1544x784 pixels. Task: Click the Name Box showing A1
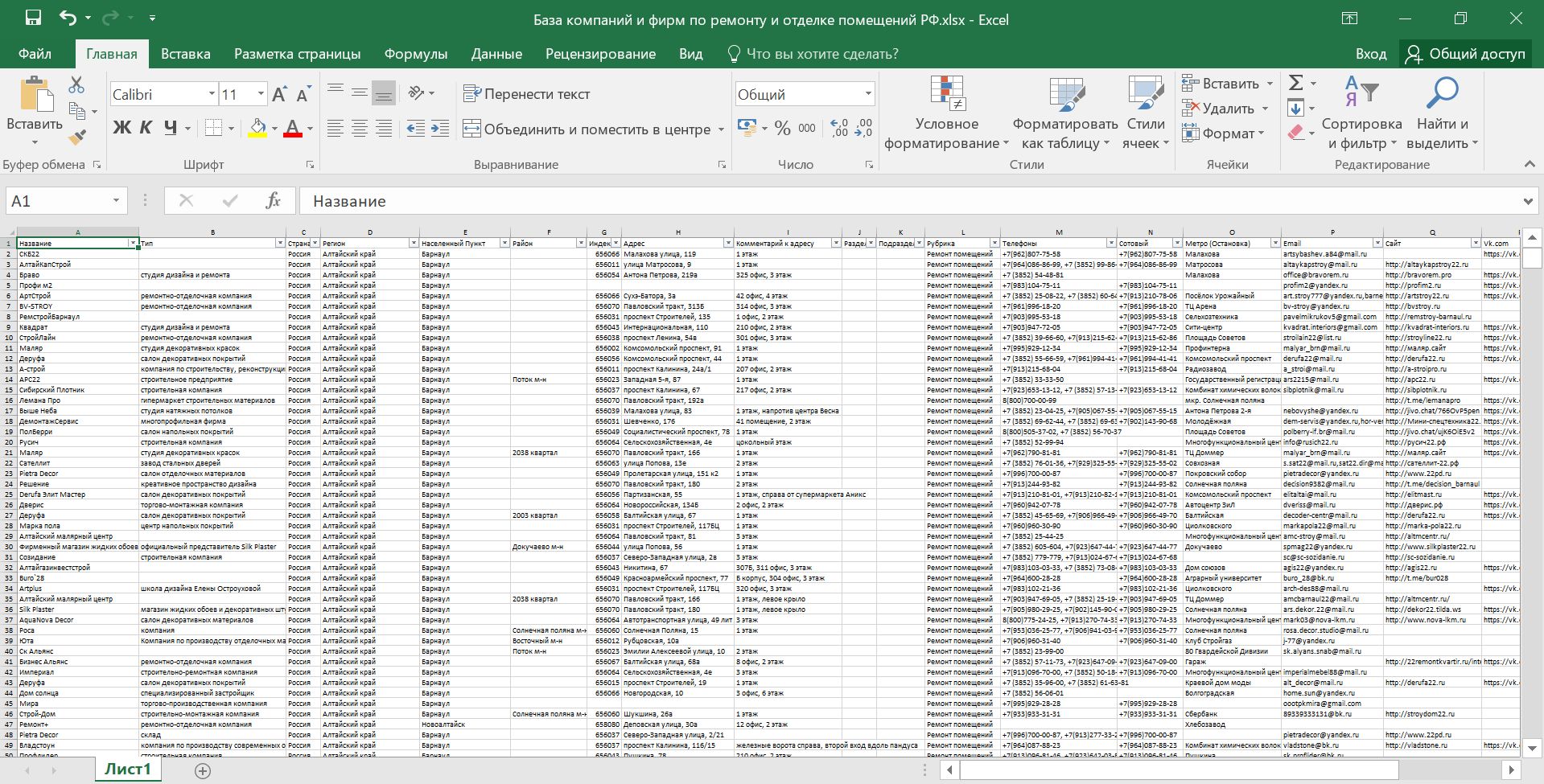click(x=66, y=201)
